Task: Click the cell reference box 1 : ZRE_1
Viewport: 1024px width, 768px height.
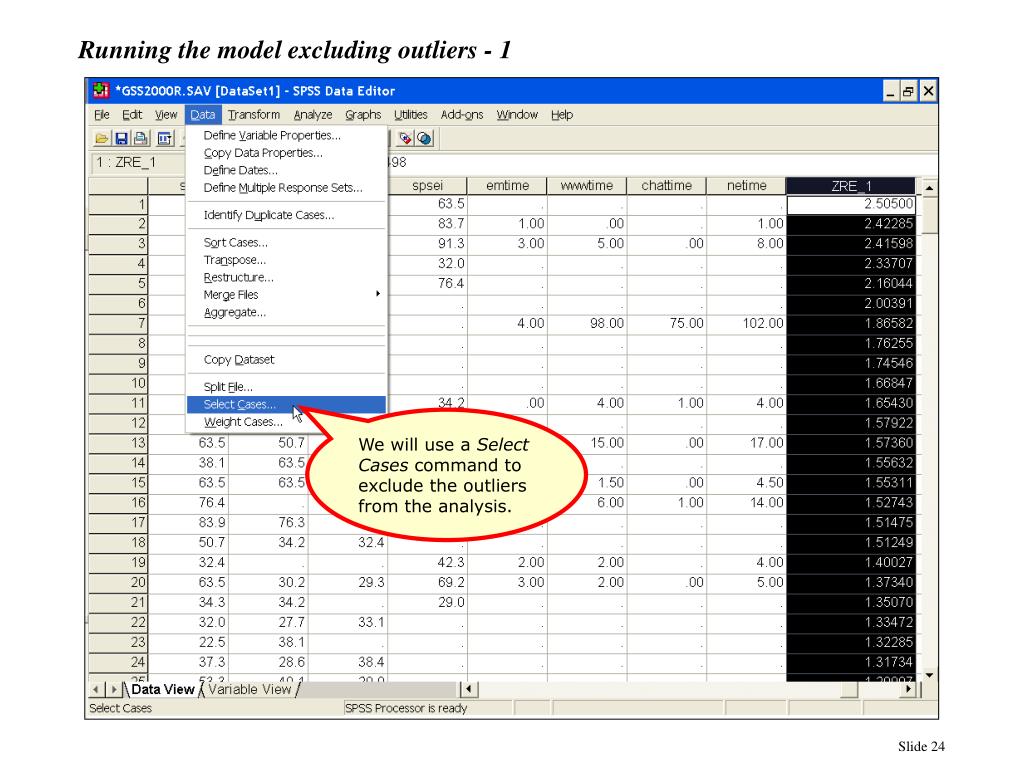Action: point(137,163)
